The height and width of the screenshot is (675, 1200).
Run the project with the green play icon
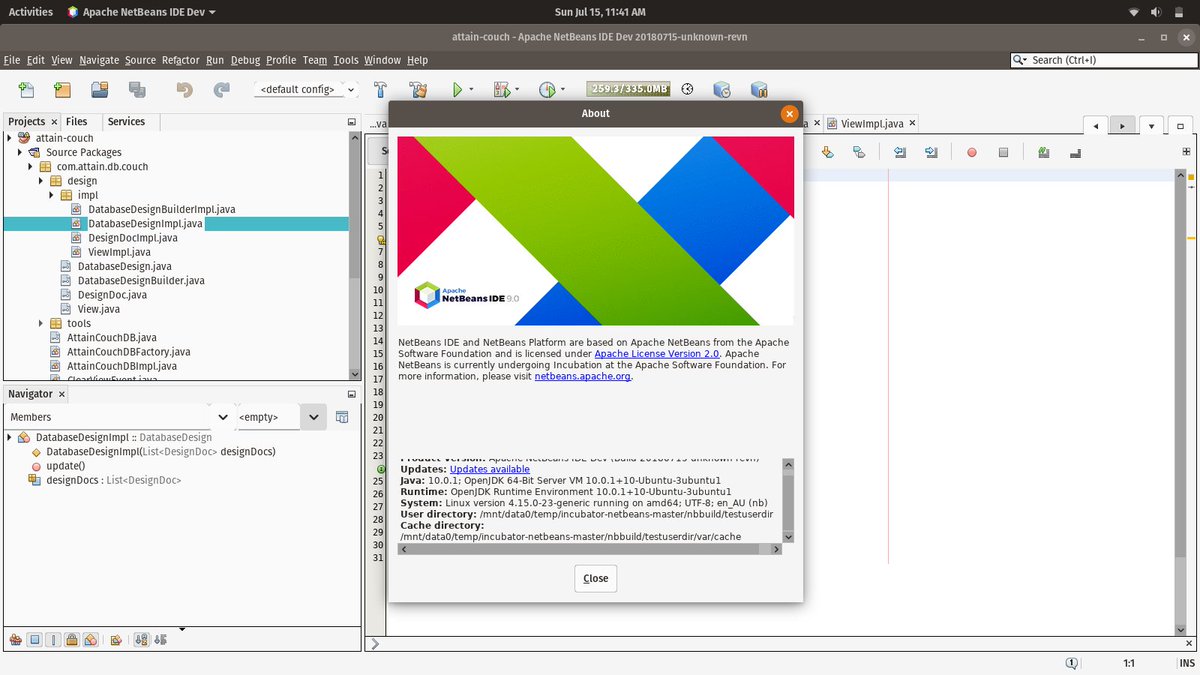pos(459,88)
